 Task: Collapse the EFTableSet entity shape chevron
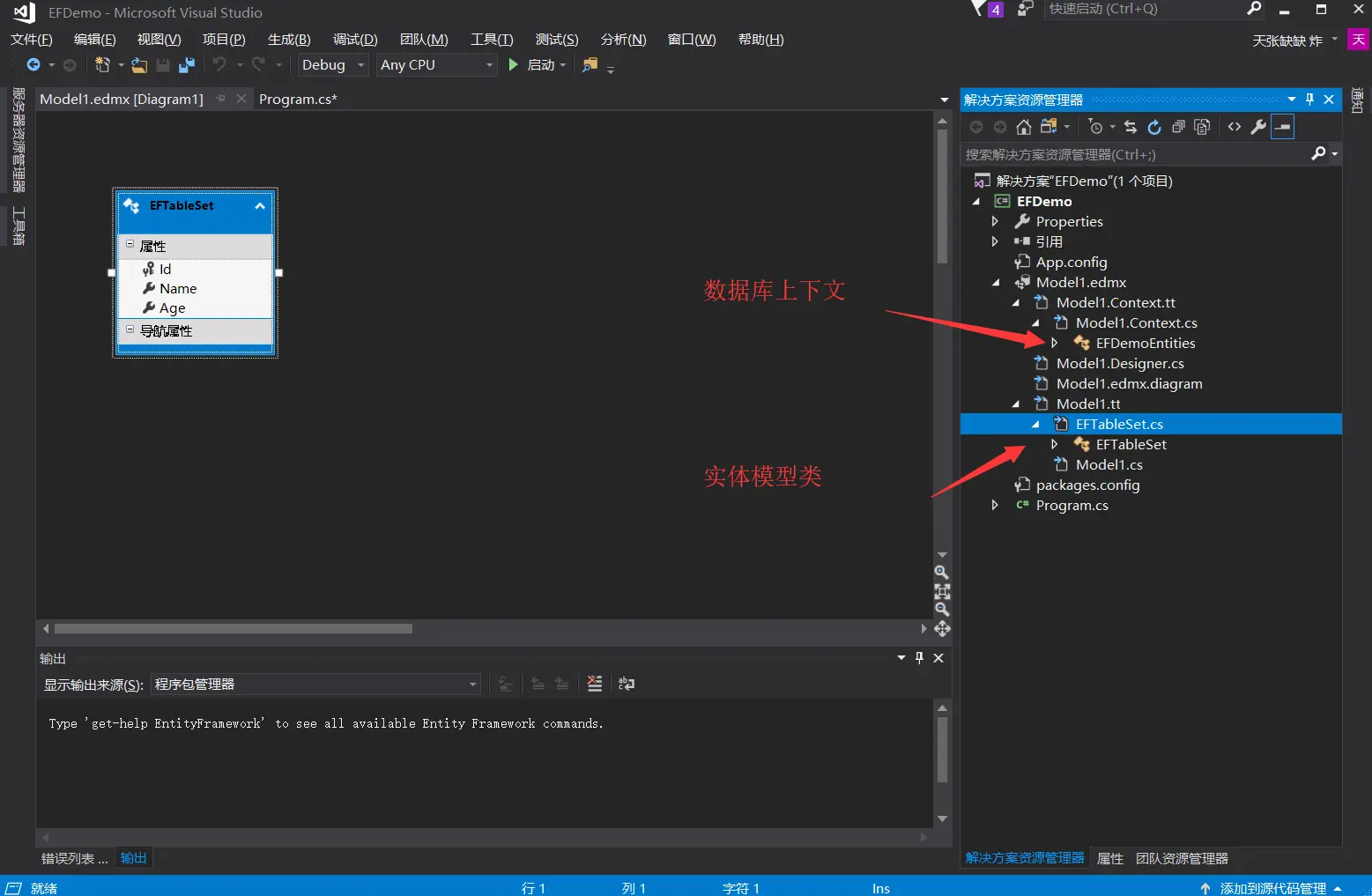click(x=260, y=206)
